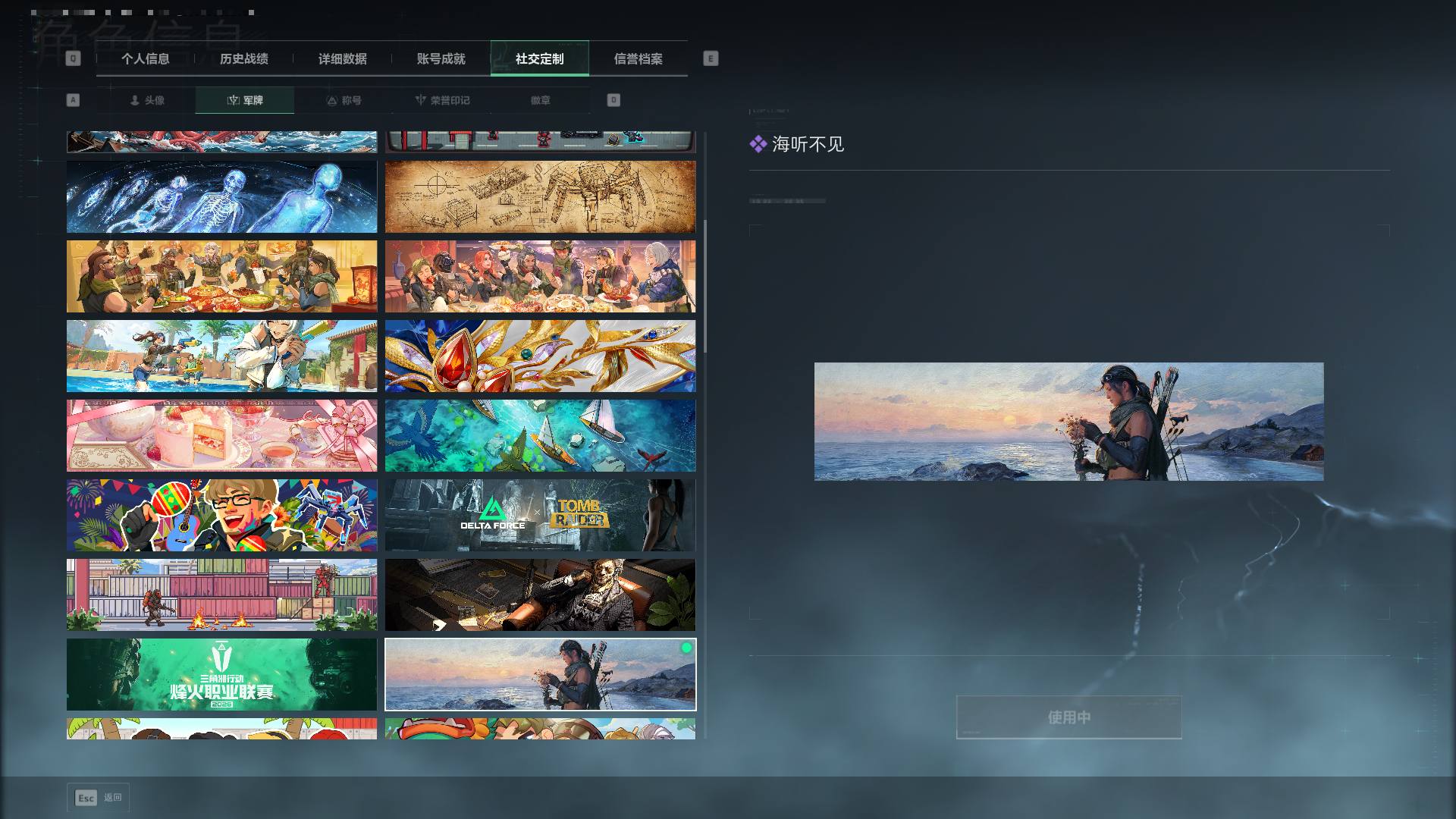Click the purple rarity icon beside 海听不见
The image size is (1456, 819).
tap(758, 144)
